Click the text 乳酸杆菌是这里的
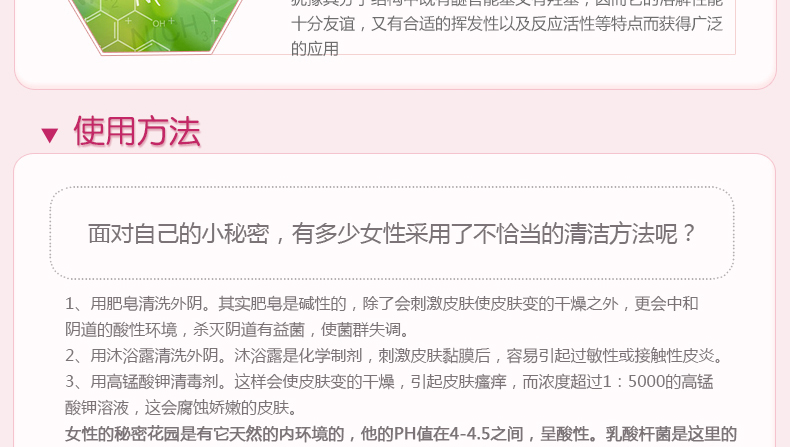 [x=671, y=434]
